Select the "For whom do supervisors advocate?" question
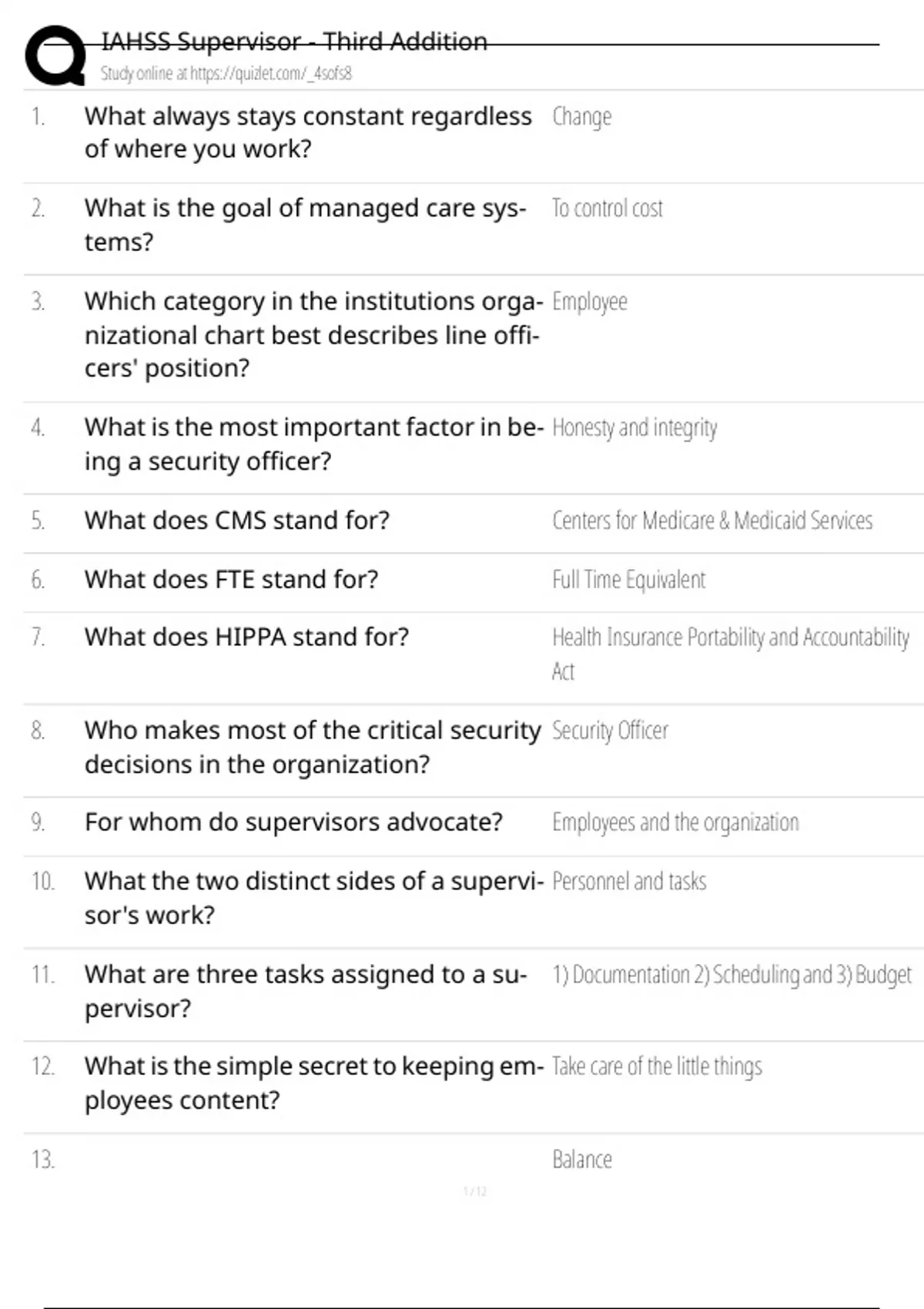 293,822
